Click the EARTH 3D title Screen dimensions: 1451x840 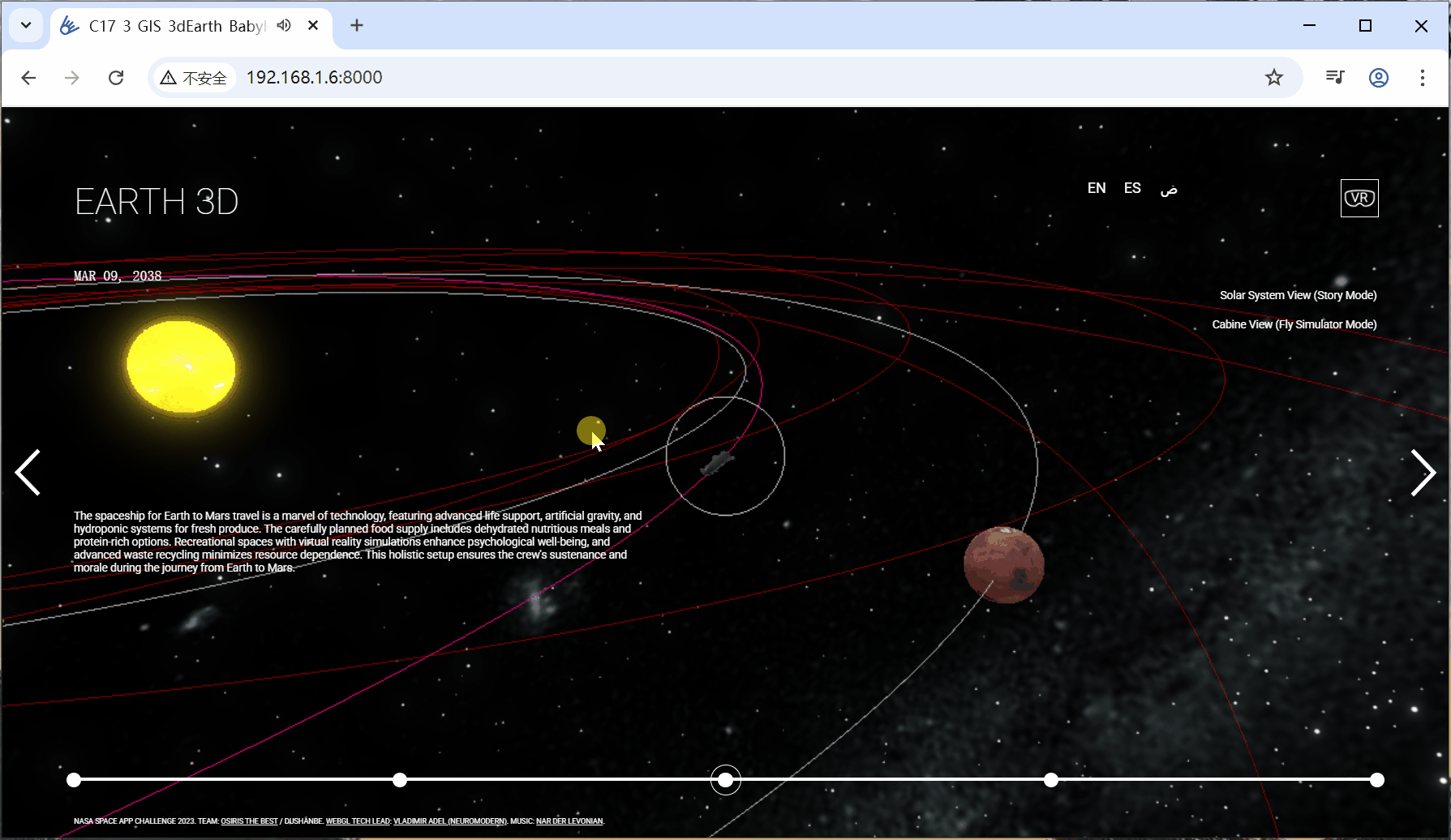[157, 201]
